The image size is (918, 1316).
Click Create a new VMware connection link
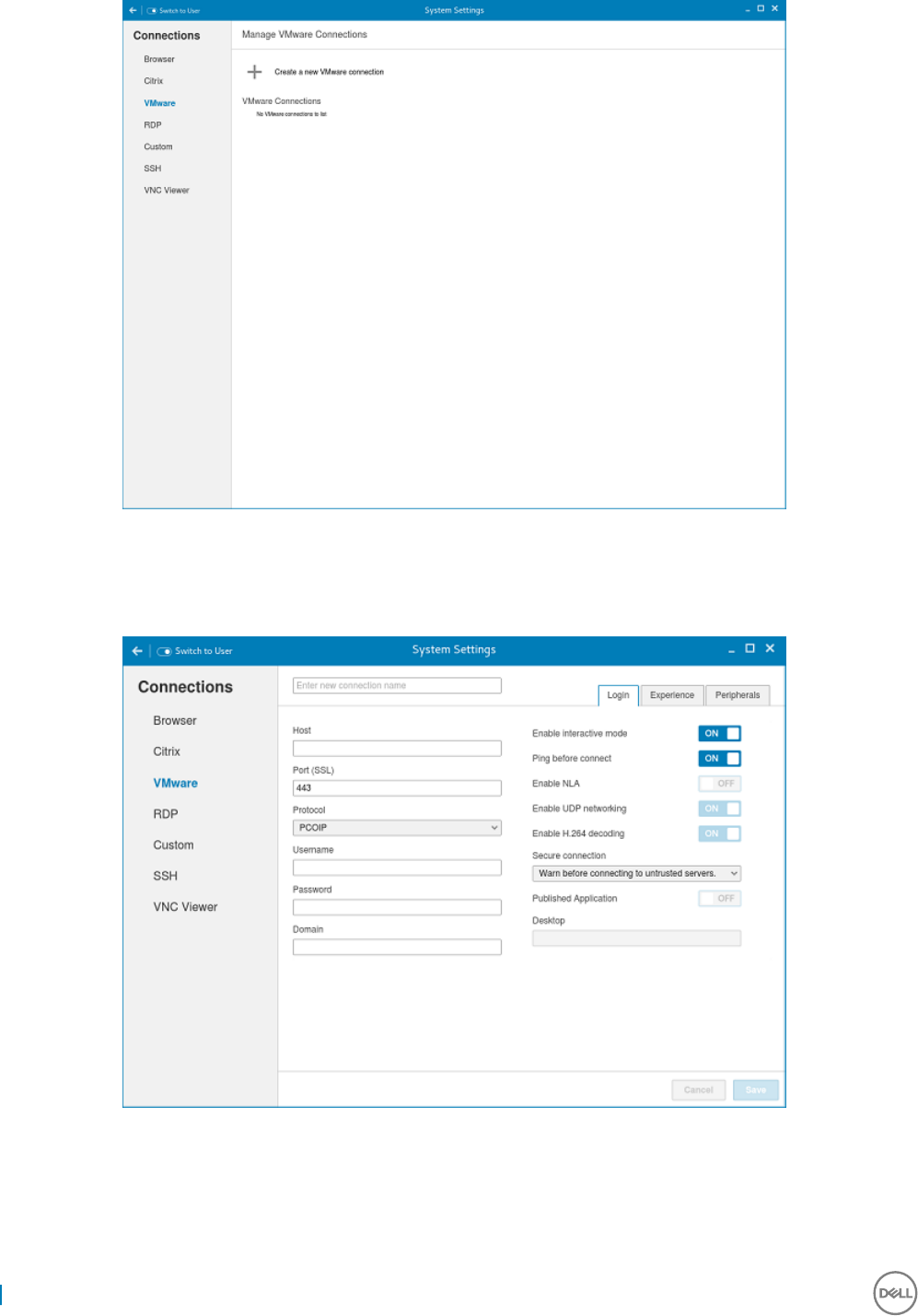pyautogui.click(x=329, y=72)
